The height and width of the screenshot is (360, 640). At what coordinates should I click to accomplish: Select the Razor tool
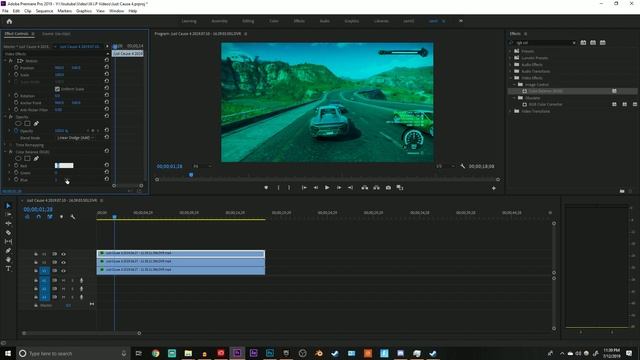point(8,233)
